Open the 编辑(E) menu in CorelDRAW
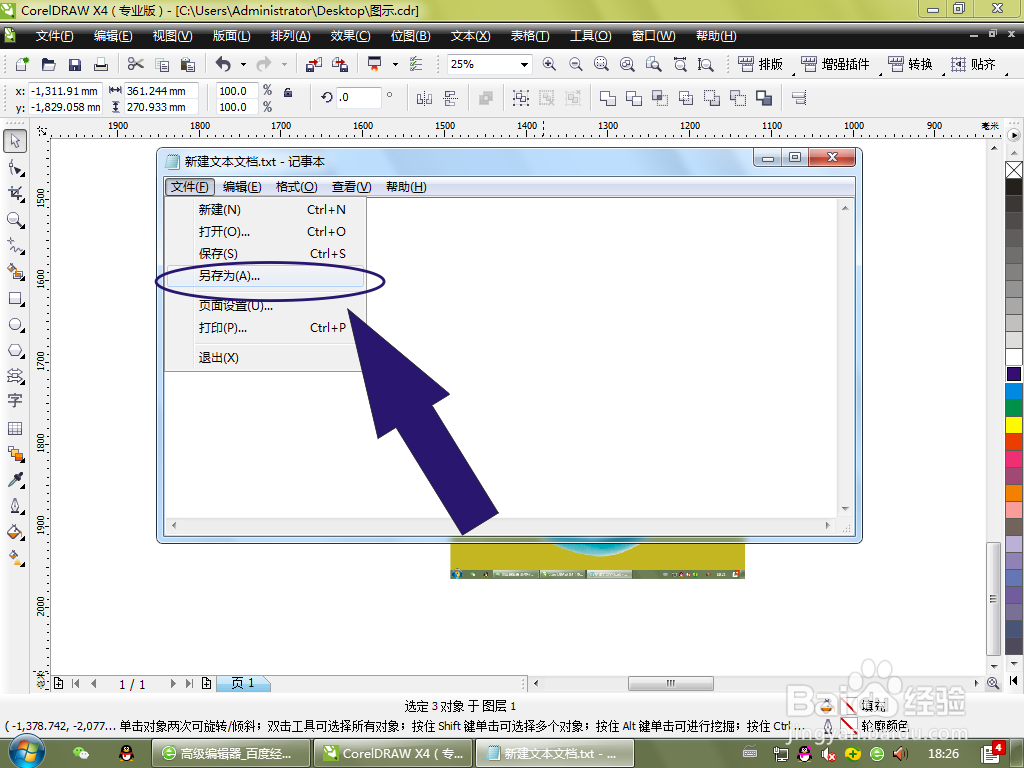 click(x=112, y=36)
